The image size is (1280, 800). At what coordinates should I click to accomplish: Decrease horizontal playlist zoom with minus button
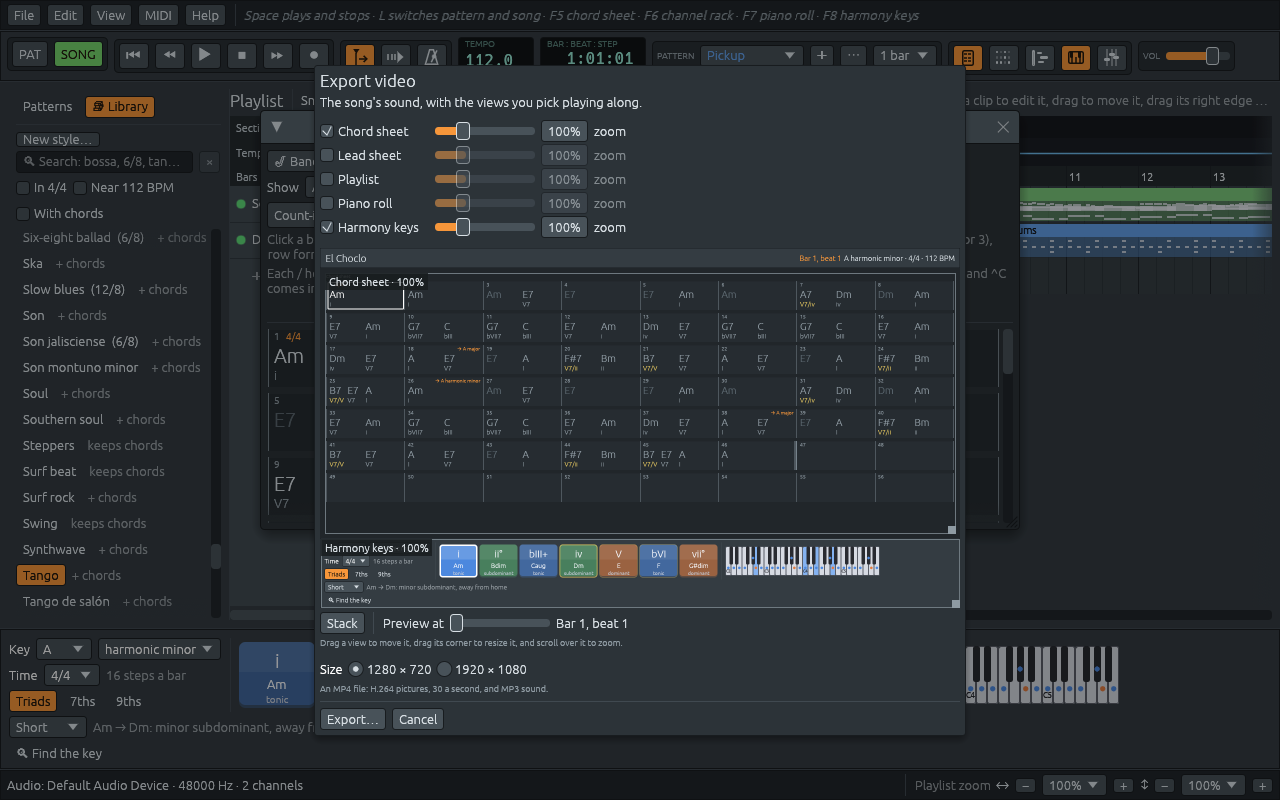pyautogui.click(x=1027, y=786)
